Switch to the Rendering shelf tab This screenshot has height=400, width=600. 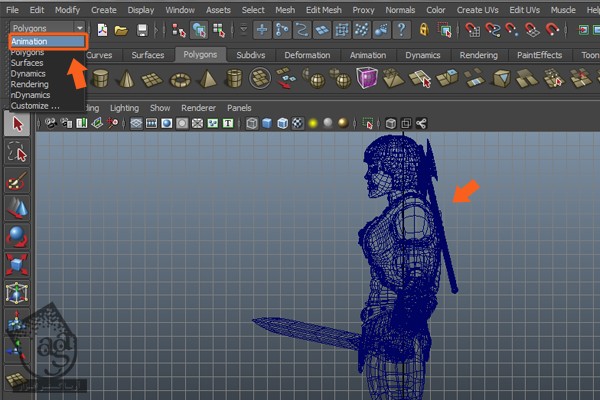pyautogui.click(x=478, y=55)
